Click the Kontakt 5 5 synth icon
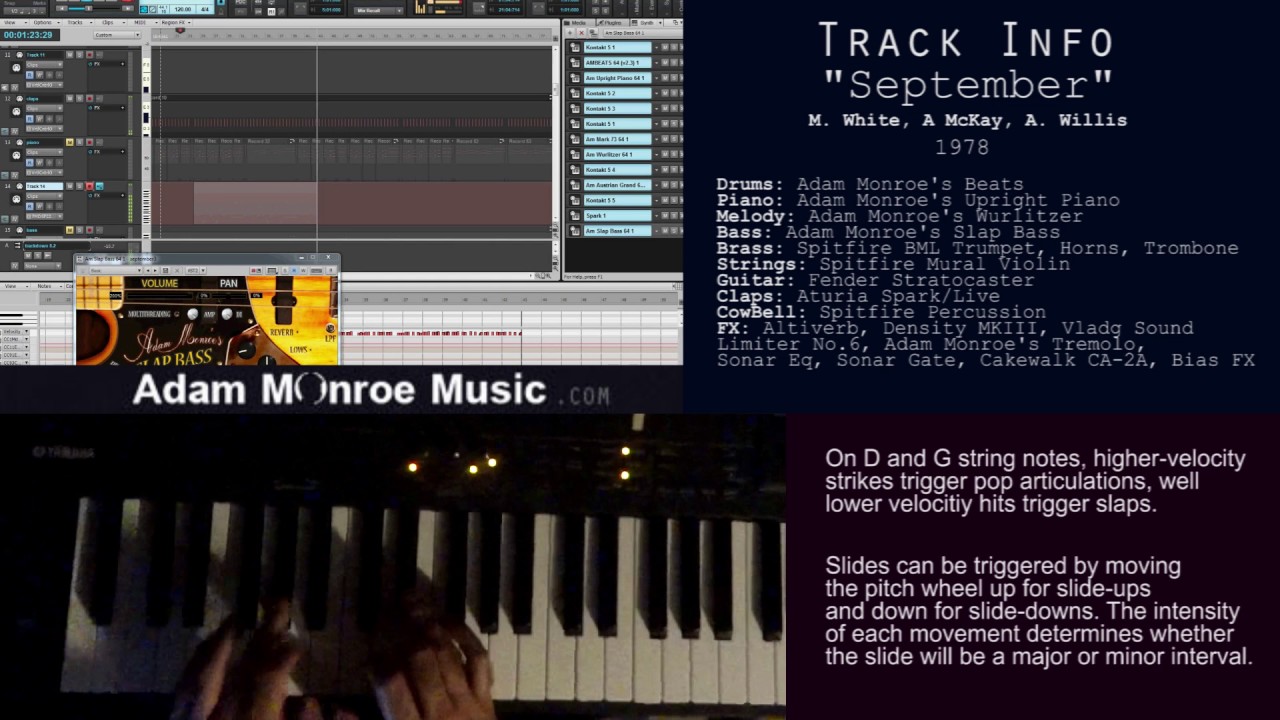Image resolution: width=1280 pixels, height=720 pixels. tap(575, 200)
